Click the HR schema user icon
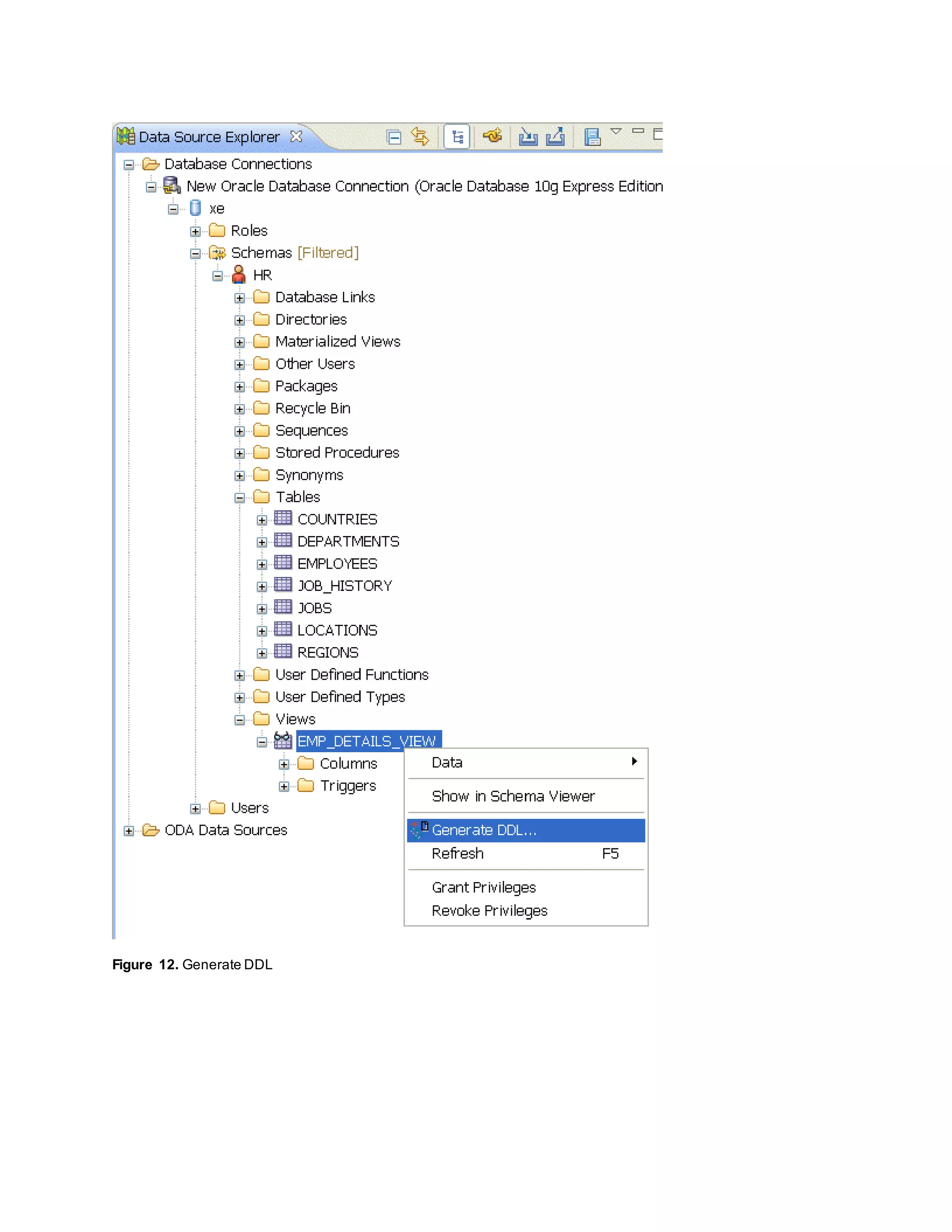952x1232 pixels. 239,275
